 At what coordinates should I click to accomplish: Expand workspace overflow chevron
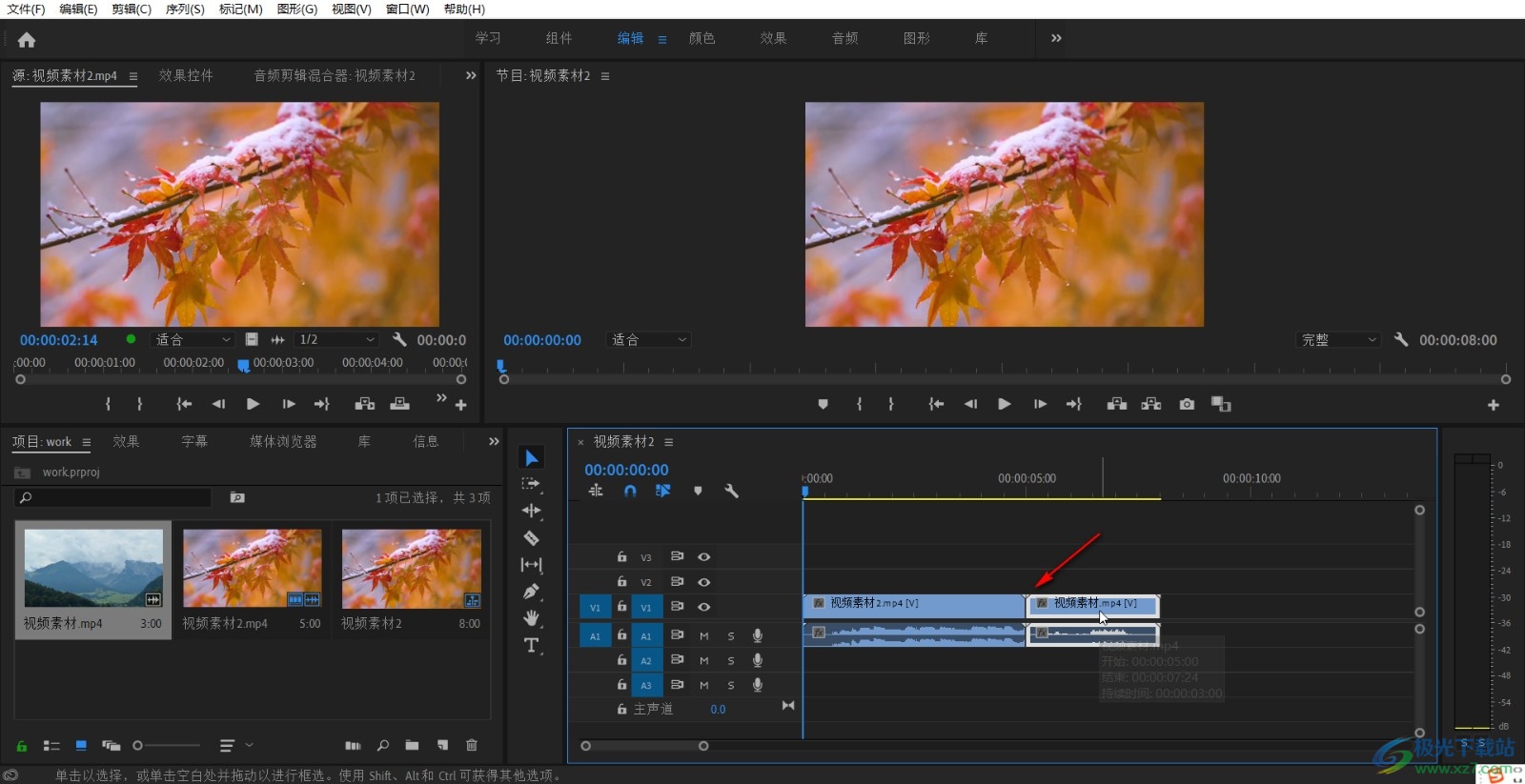click(1056, 38)
